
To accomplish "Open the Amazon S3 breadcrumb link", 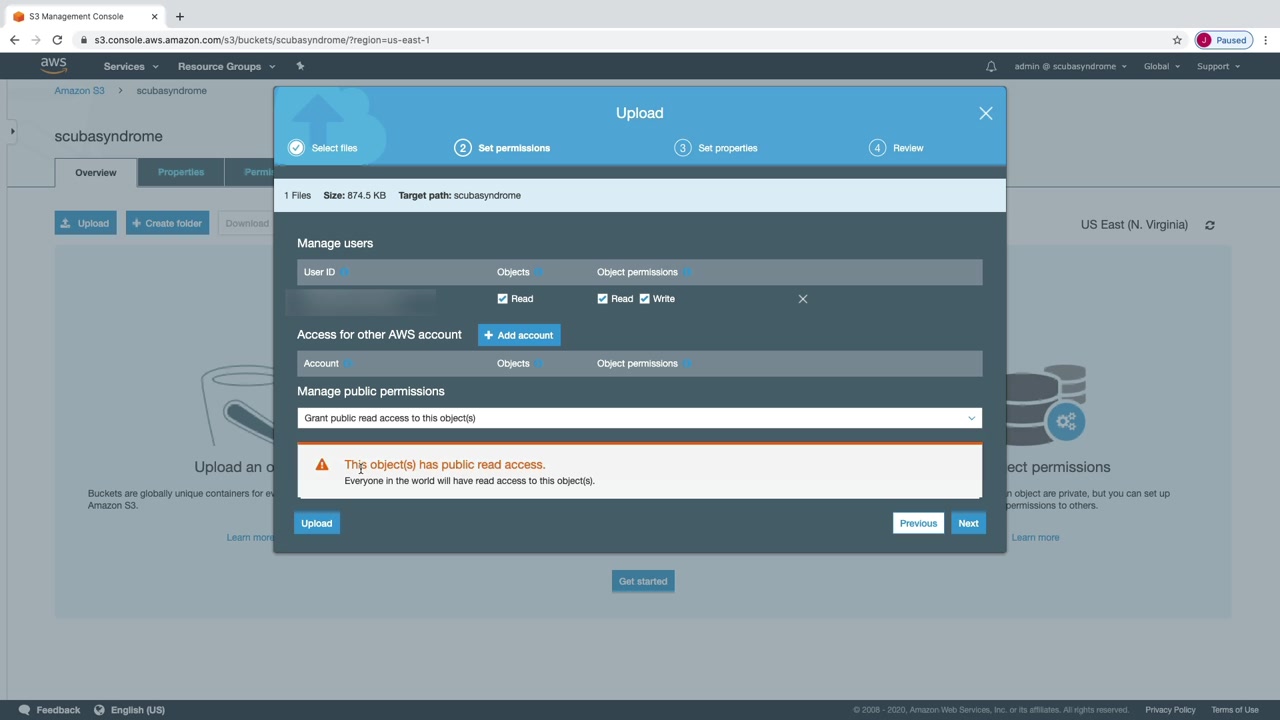I will [x=79, y=91].
